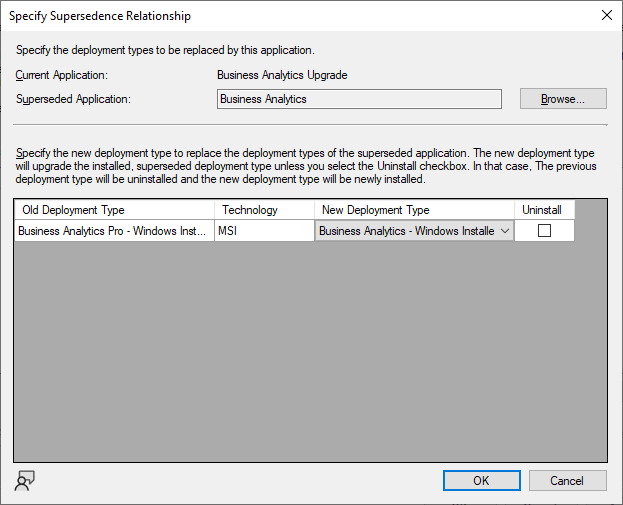
Task: Click the Technology column header
Action: (265, 210)
